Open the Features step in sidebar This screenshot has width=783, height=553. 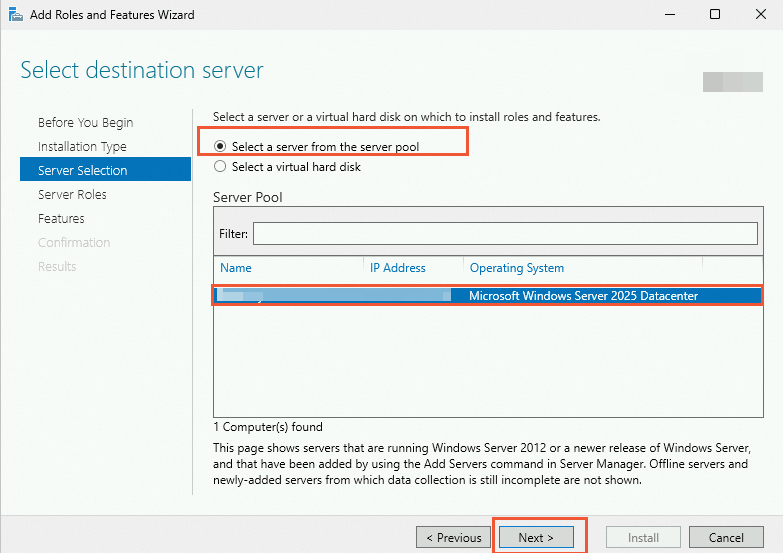click(61, 218)
